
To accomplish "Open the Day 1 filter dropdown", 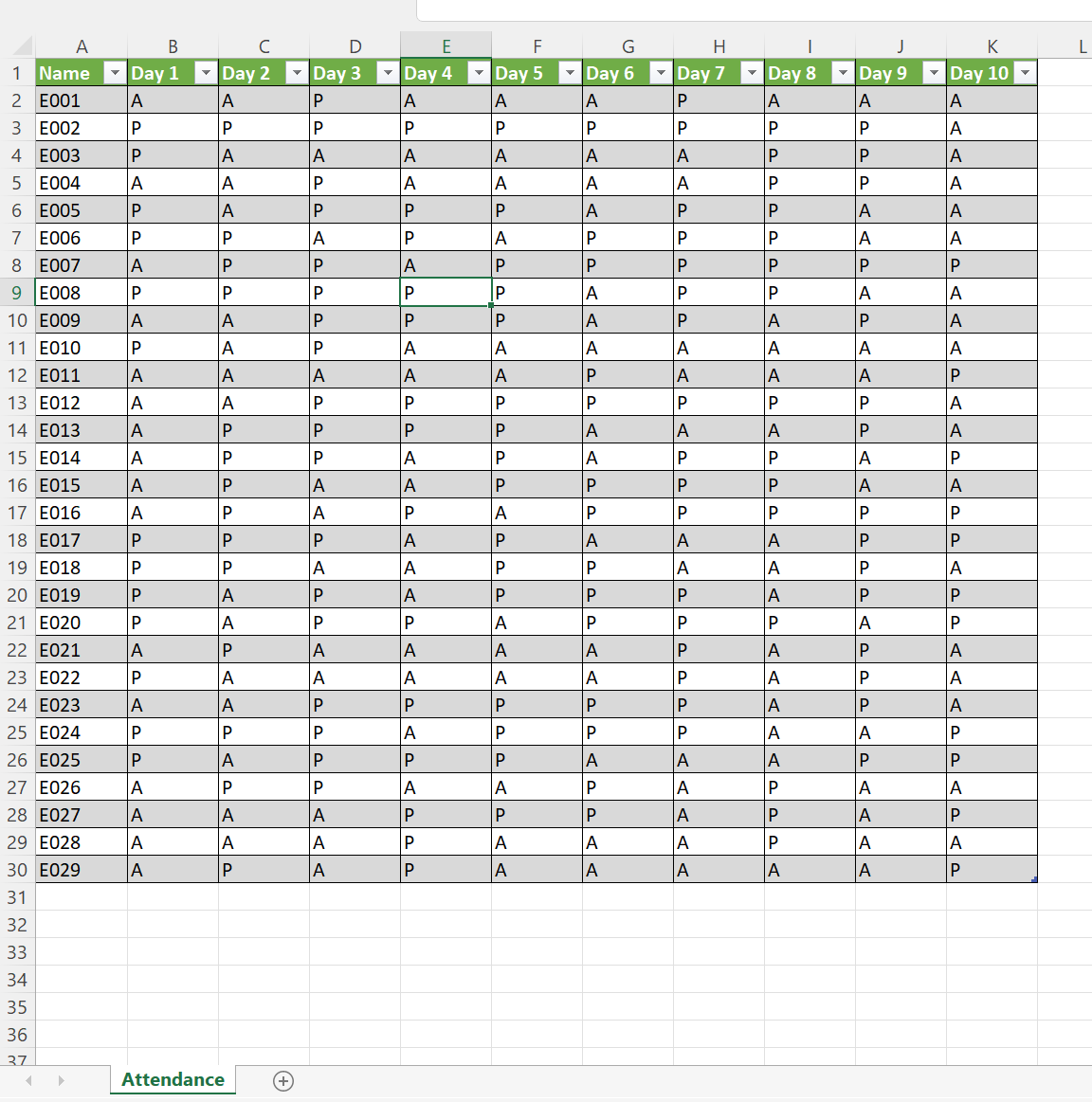I will tap(206, 72).
